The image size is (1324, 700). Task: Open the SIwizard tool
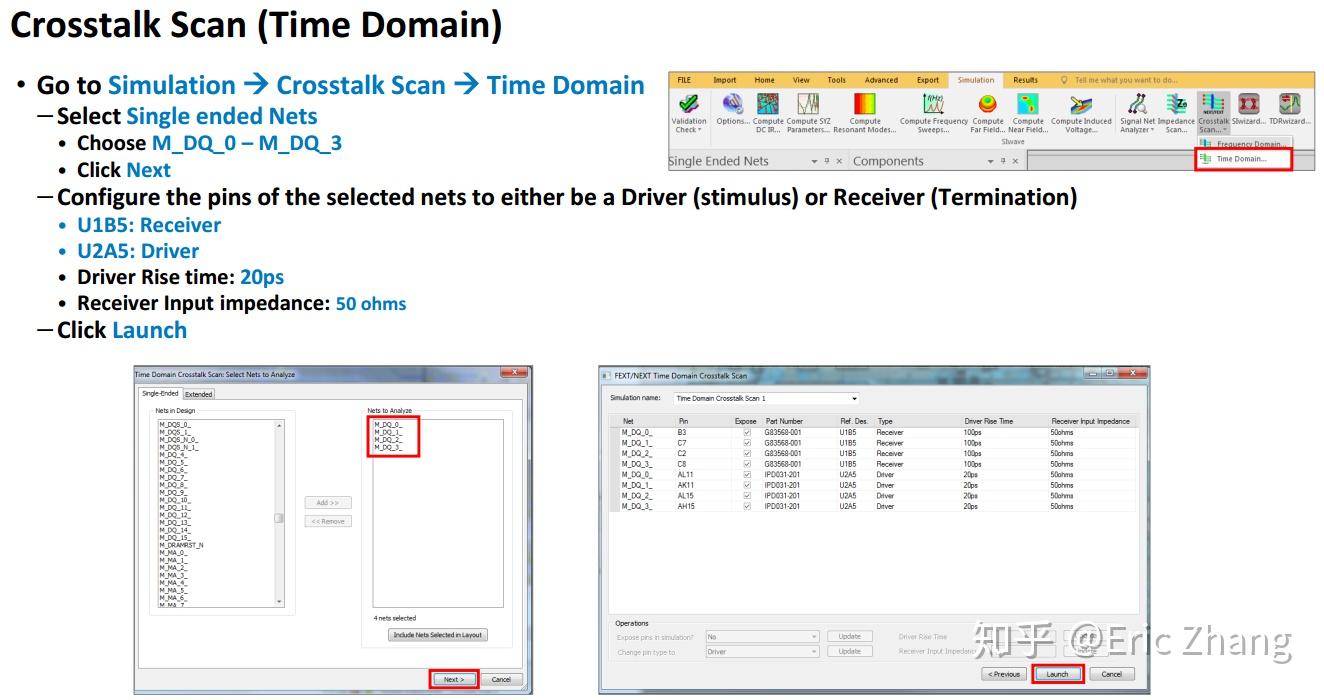point(1249,104)
